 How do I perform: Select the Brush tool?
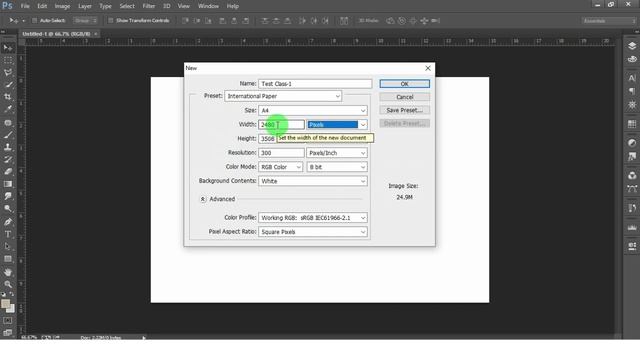[8, 135]
